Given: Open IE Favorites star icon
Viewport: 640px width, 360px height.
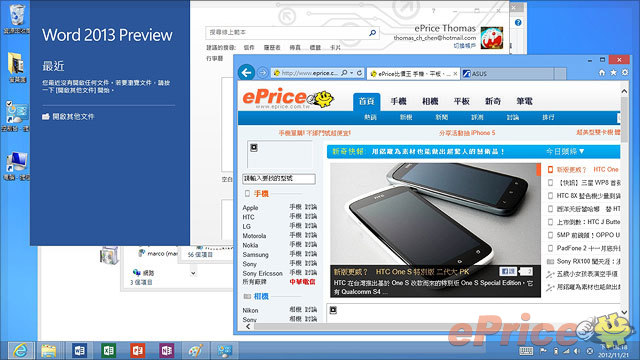Looking at the screenshot, I should point(613,73).
